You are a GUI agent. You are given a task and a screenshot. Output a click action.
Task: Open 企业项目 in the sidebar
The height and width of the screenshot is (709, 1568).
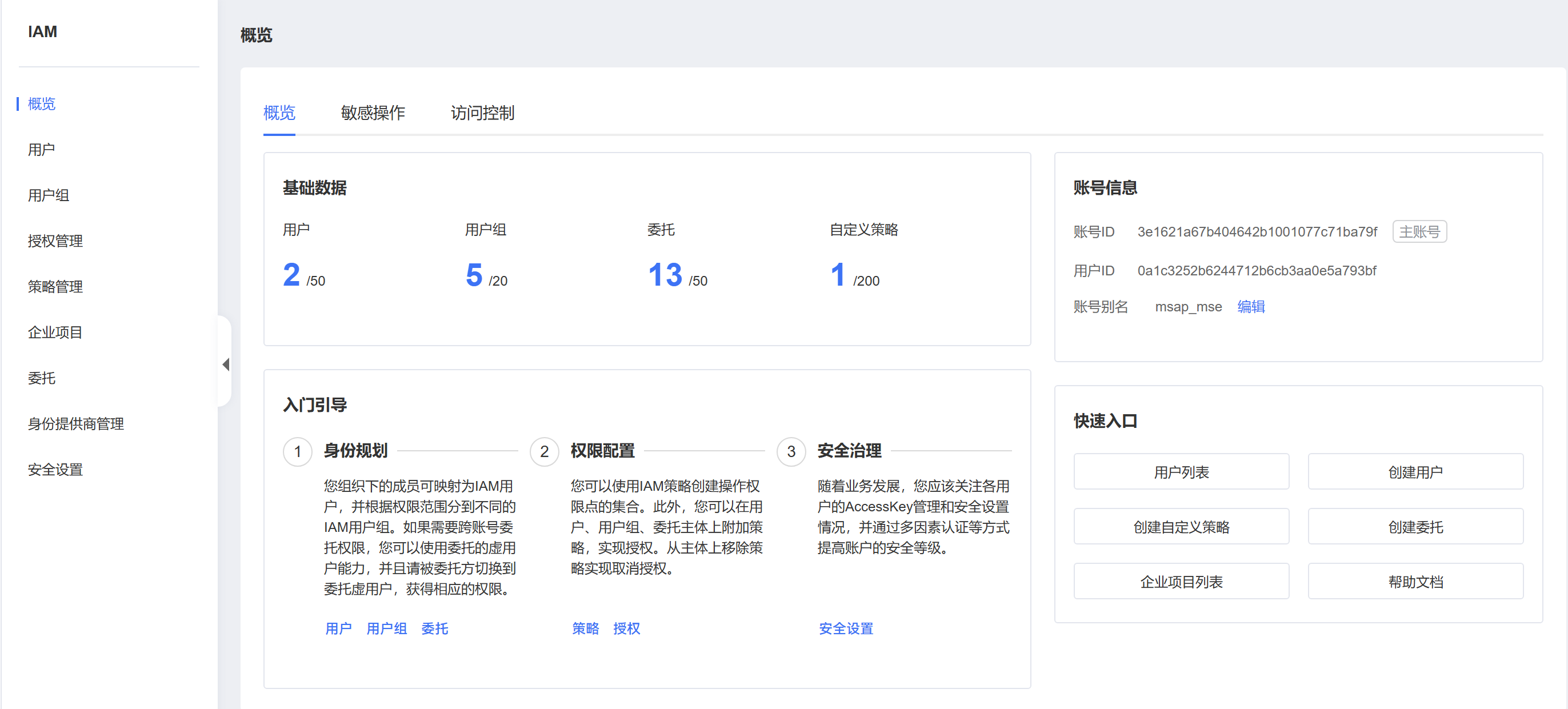point(55,333)
